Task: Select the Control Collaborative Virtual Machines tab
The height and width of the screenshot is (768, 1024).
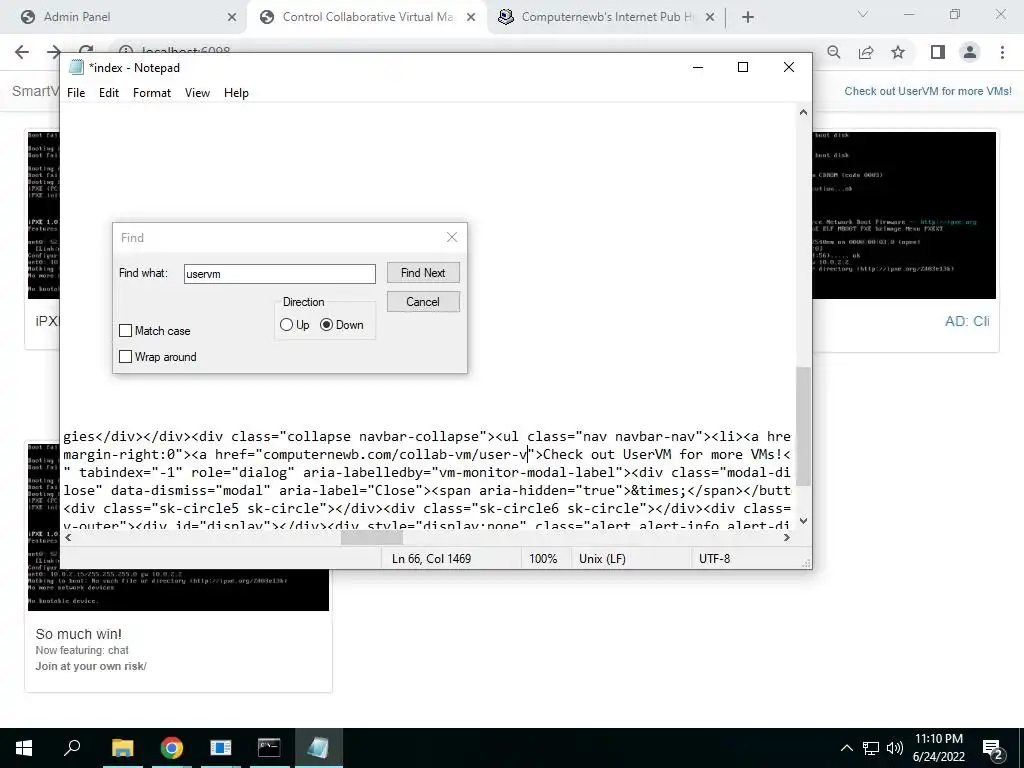Action: (368, 17)
